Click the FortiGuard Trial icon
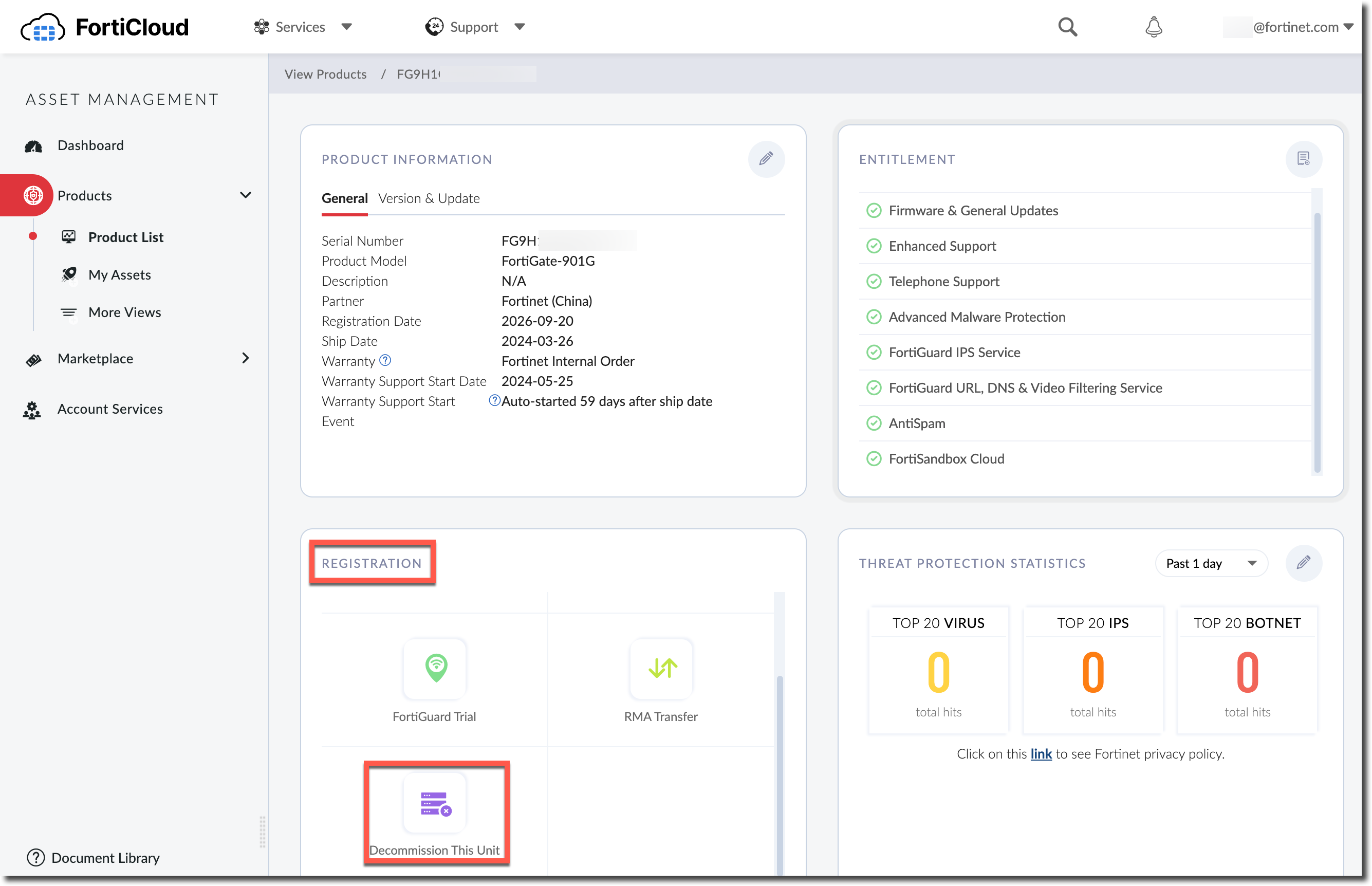This screenshot has width=1372, height=886. tap(435, 668)
